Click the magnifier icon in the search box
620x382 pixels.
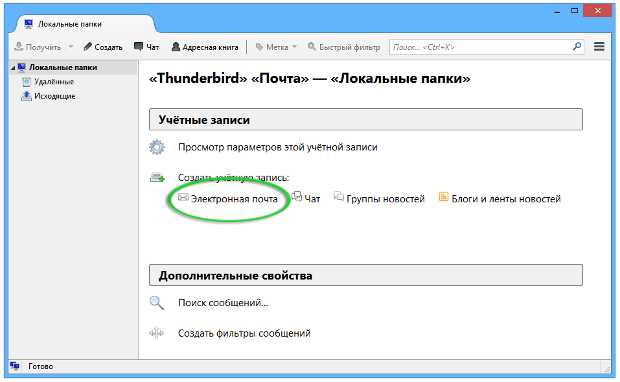point(577,47)
